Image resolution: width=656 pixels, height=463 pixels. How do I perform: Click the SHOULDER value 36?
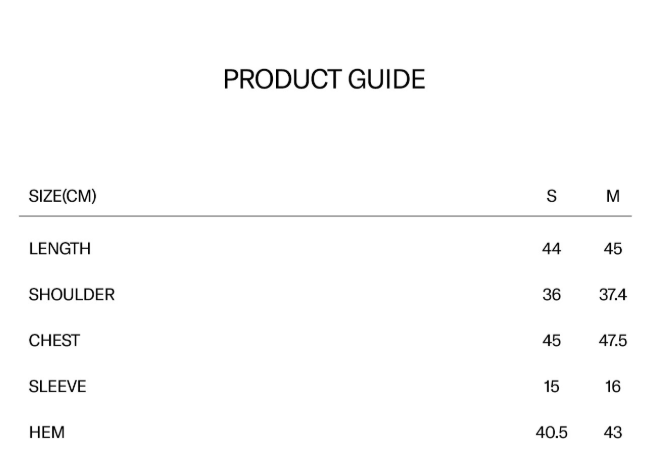[x=551, y=295]
